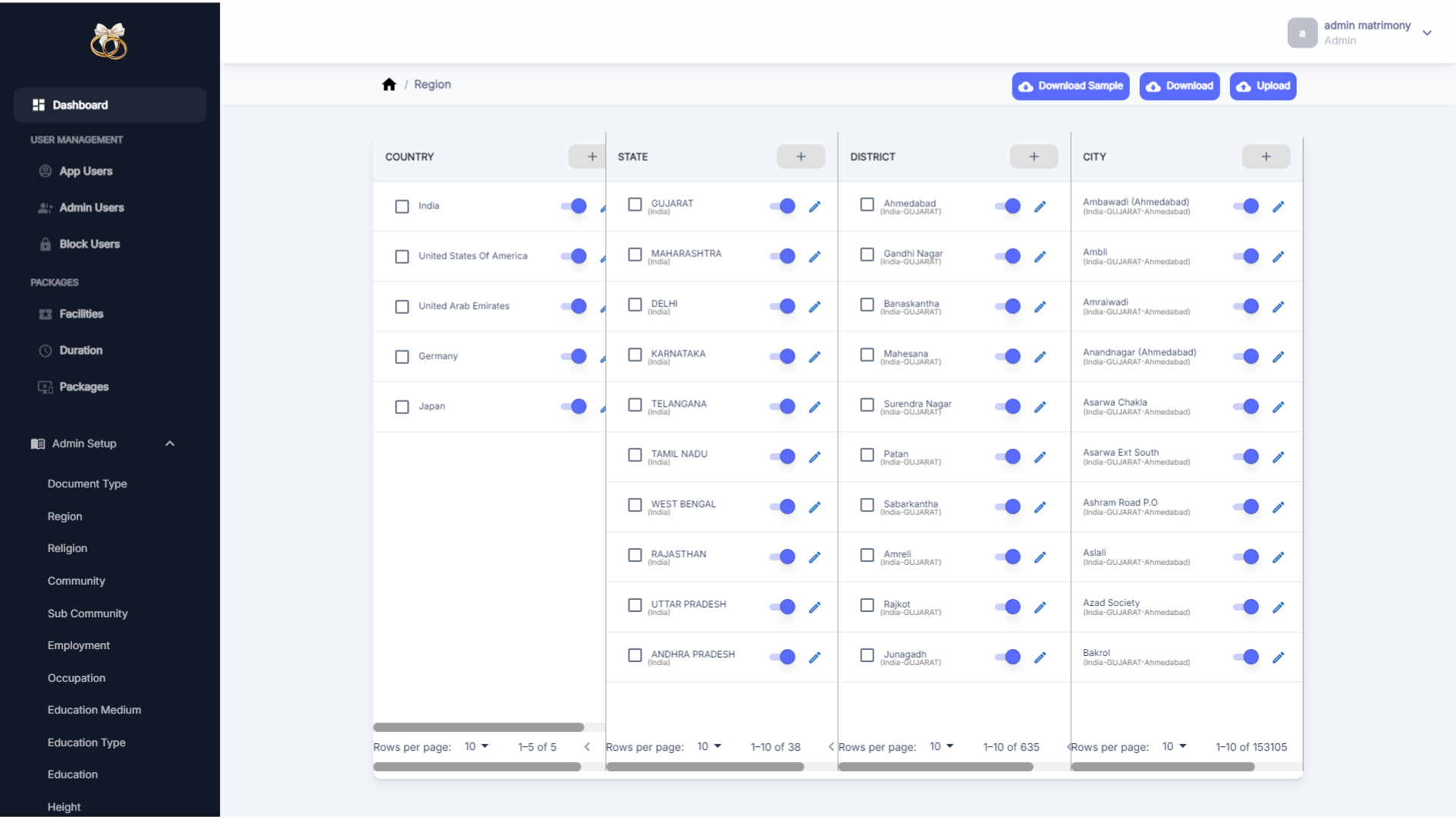Viewport: 1456px width, 819px height.
Task: Disable the Ambli city toggle
Action: [1245, 256]
